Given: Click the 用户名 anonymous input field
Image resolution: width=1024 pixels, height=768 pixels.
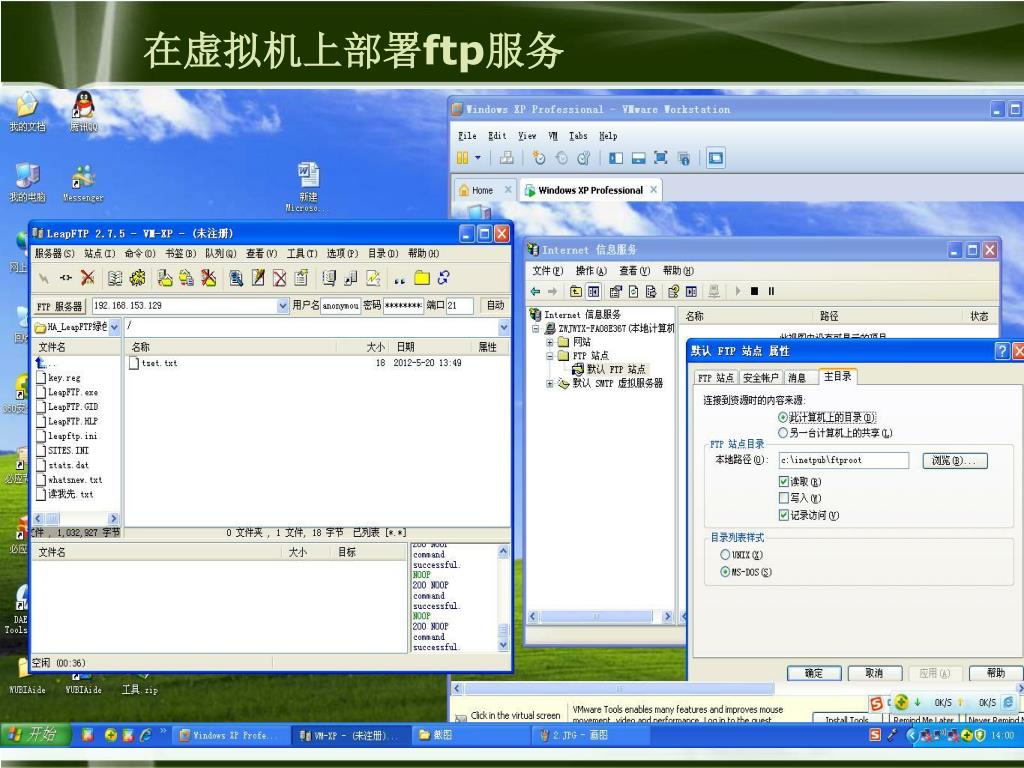Looking at the screenshot, I should [340, 306].
